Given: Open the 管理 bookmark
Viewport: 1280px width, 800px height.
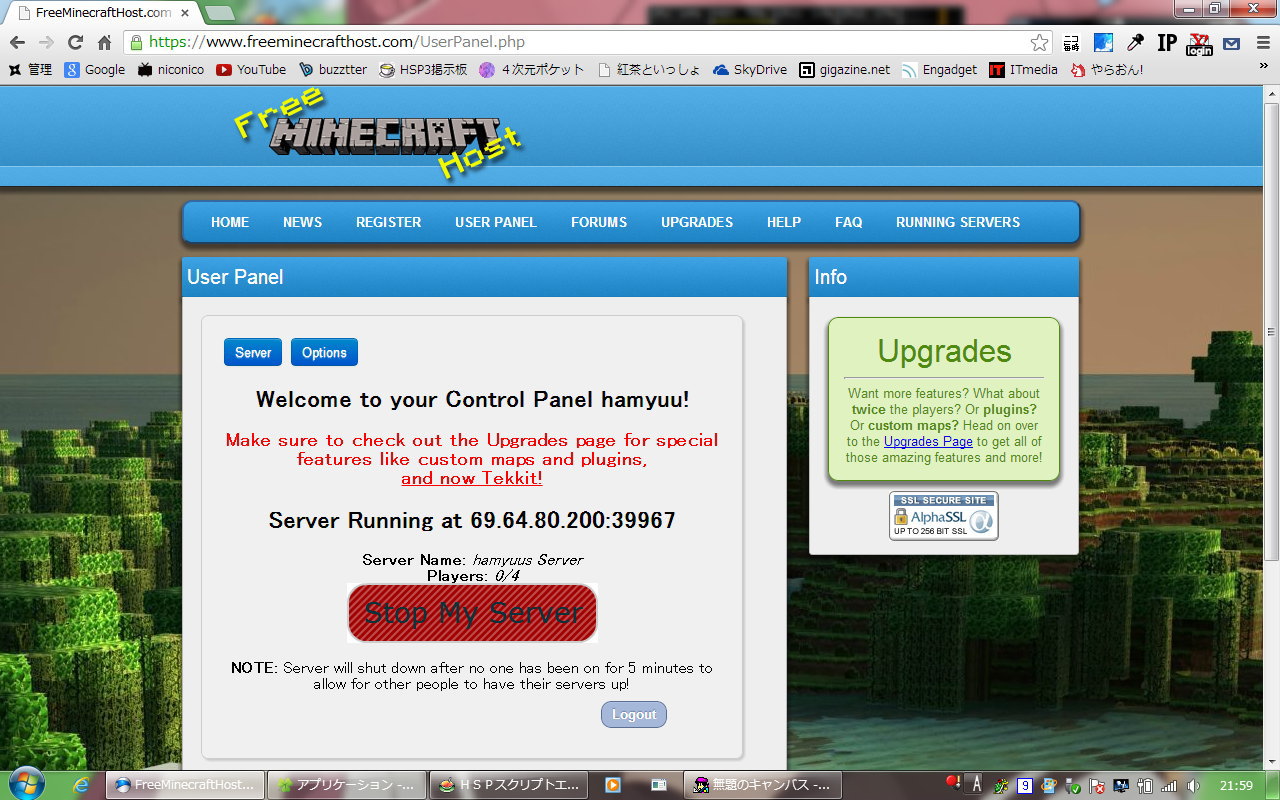Looking at the screenshot, I should pos(30,70).
